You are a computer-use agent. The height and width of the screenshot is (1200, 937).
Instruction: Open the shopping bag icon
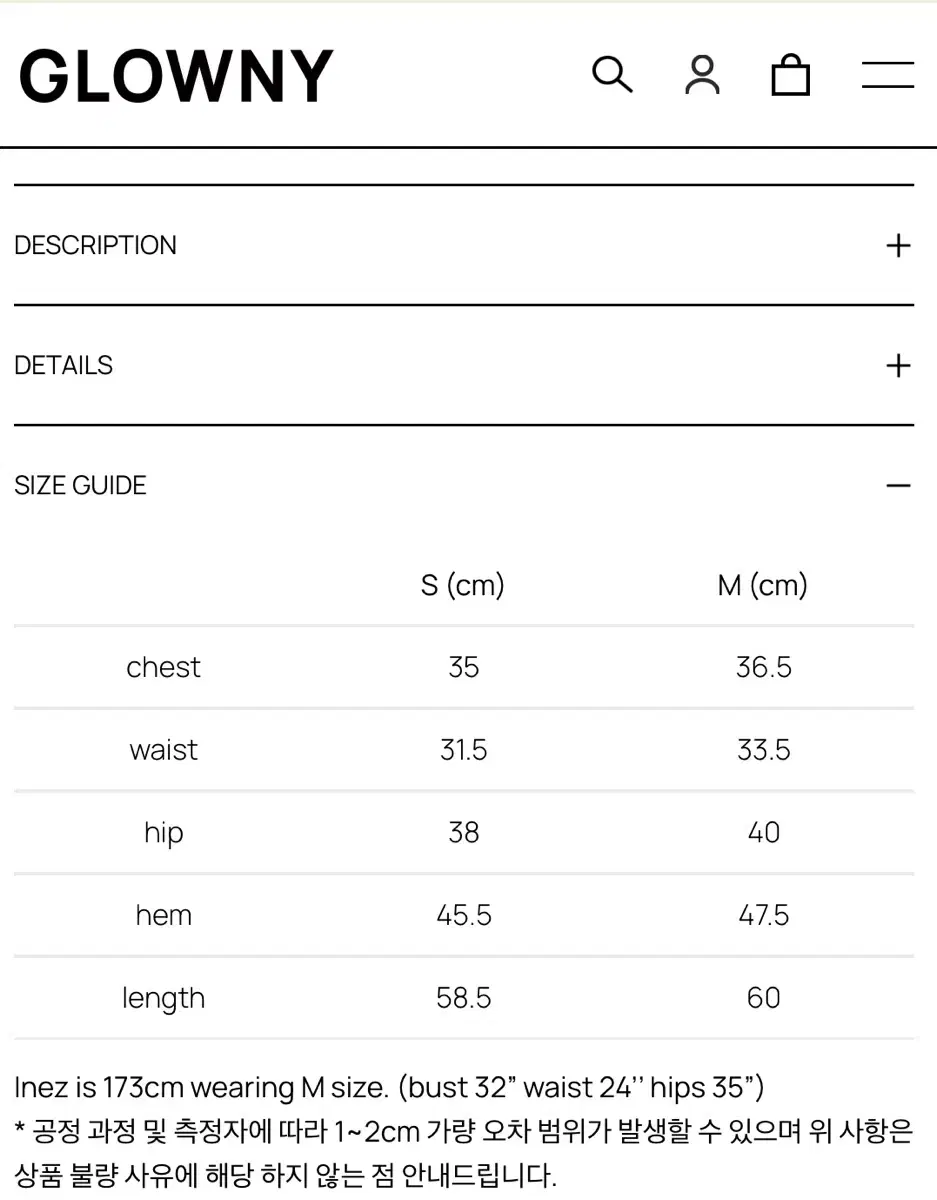click(790, 75)
